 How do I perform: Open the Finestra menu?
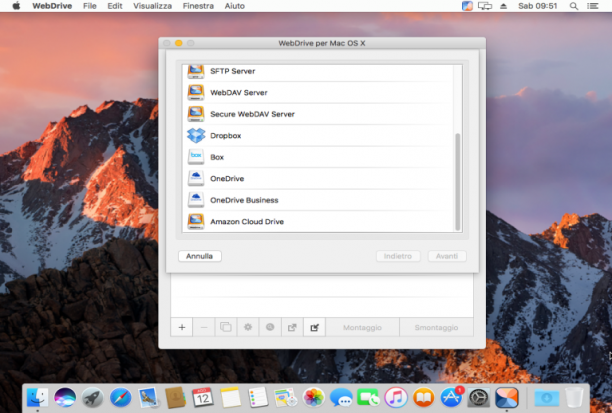coord(198,6)
